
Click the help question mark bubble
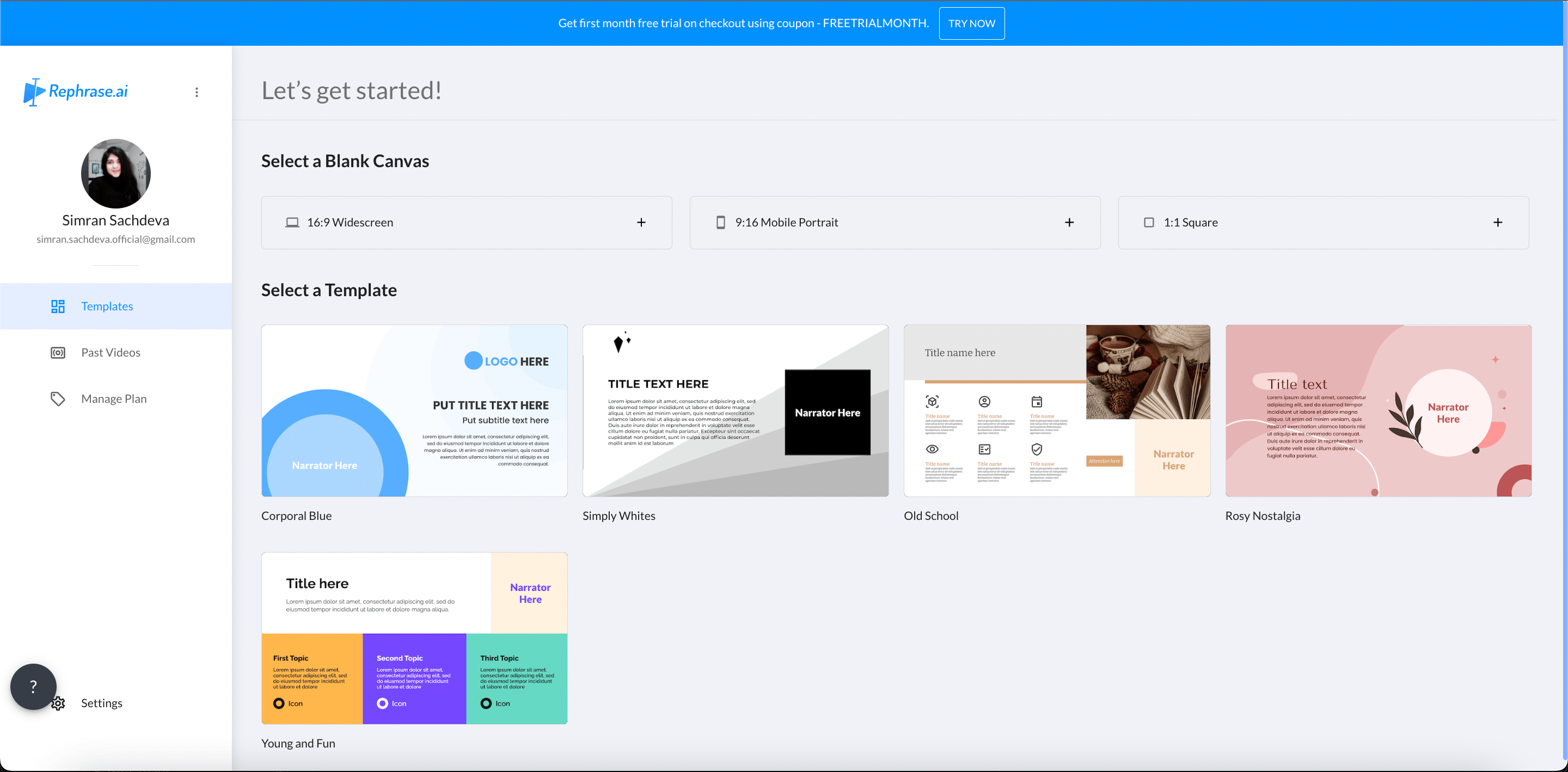33,687
